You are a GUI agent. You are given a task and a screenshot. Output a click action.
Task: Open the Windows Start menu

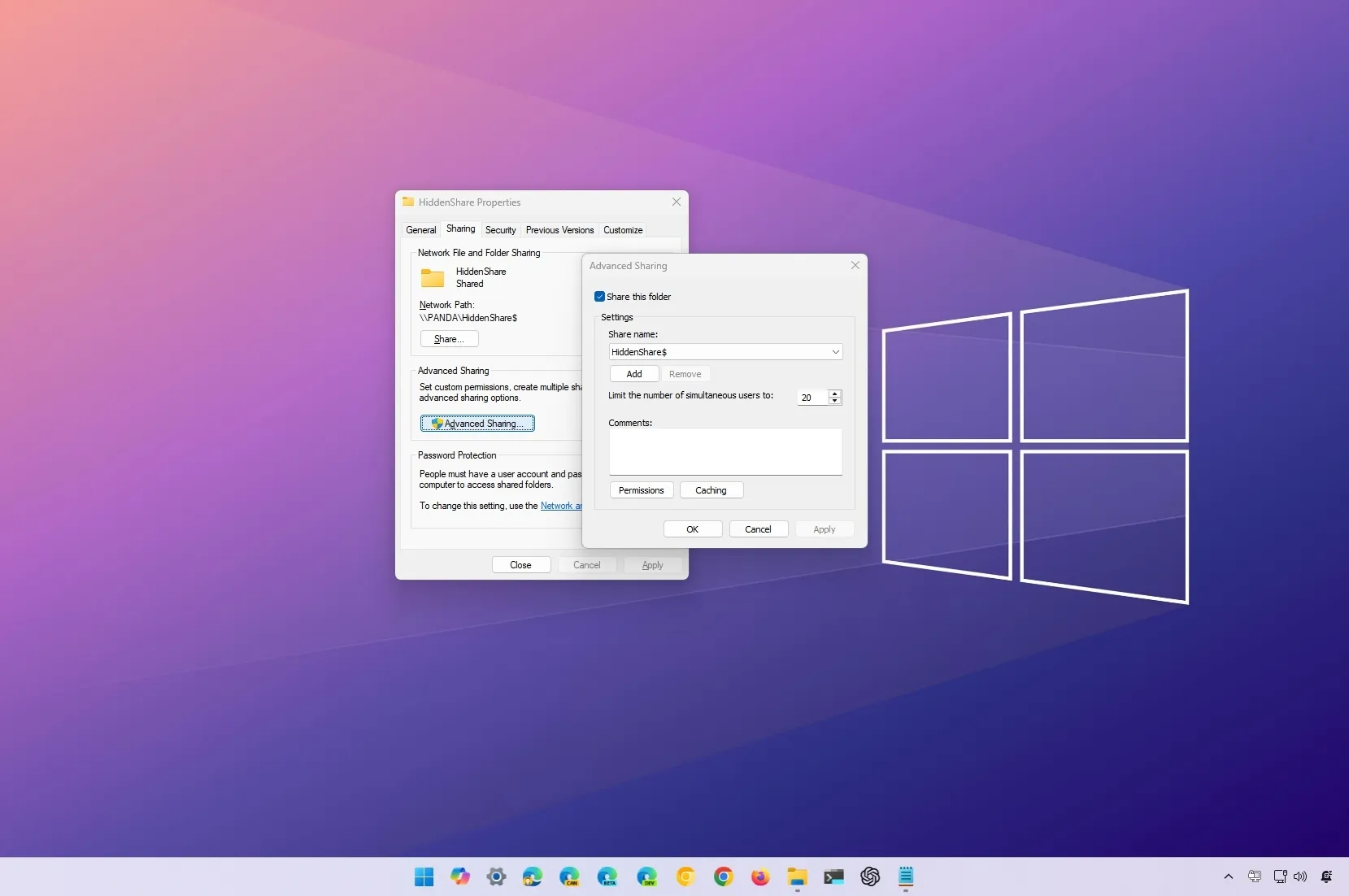tap(424, 876)
